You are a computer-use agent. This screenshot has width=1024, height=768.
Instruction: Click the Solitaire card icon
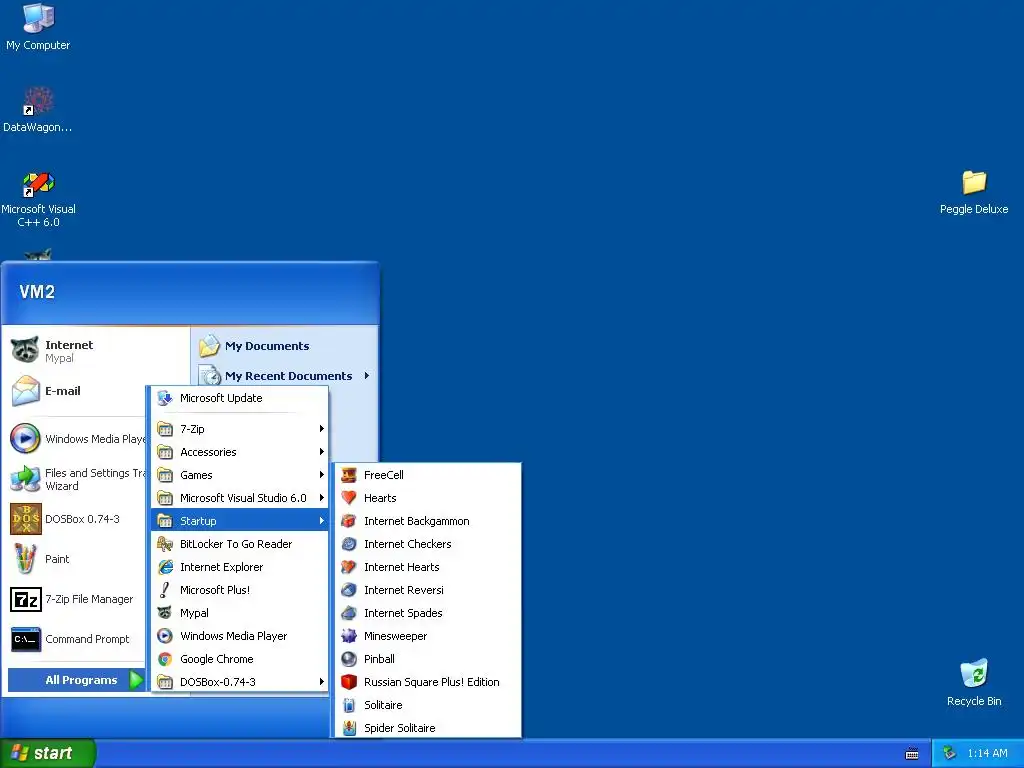[349, 705]
